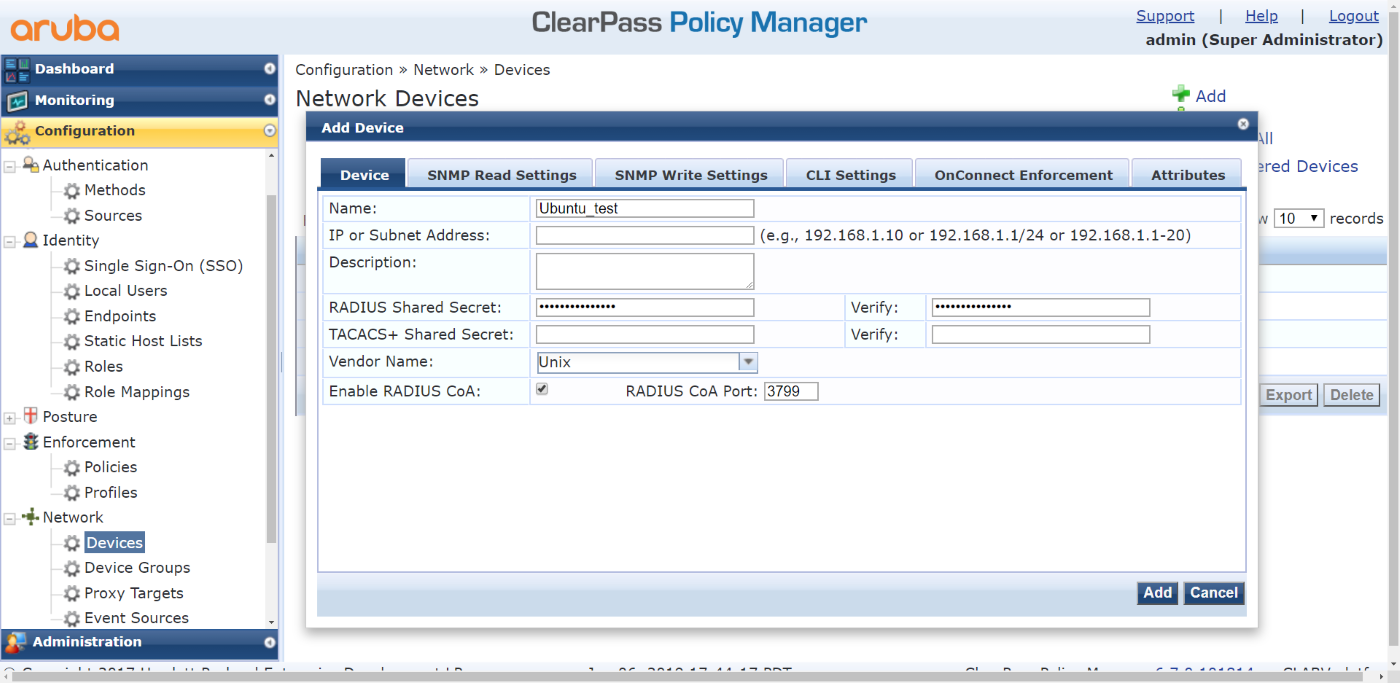Click the gear icon beside Methods
Viewport: 1400px width, 683px height.
pos(72,190)
